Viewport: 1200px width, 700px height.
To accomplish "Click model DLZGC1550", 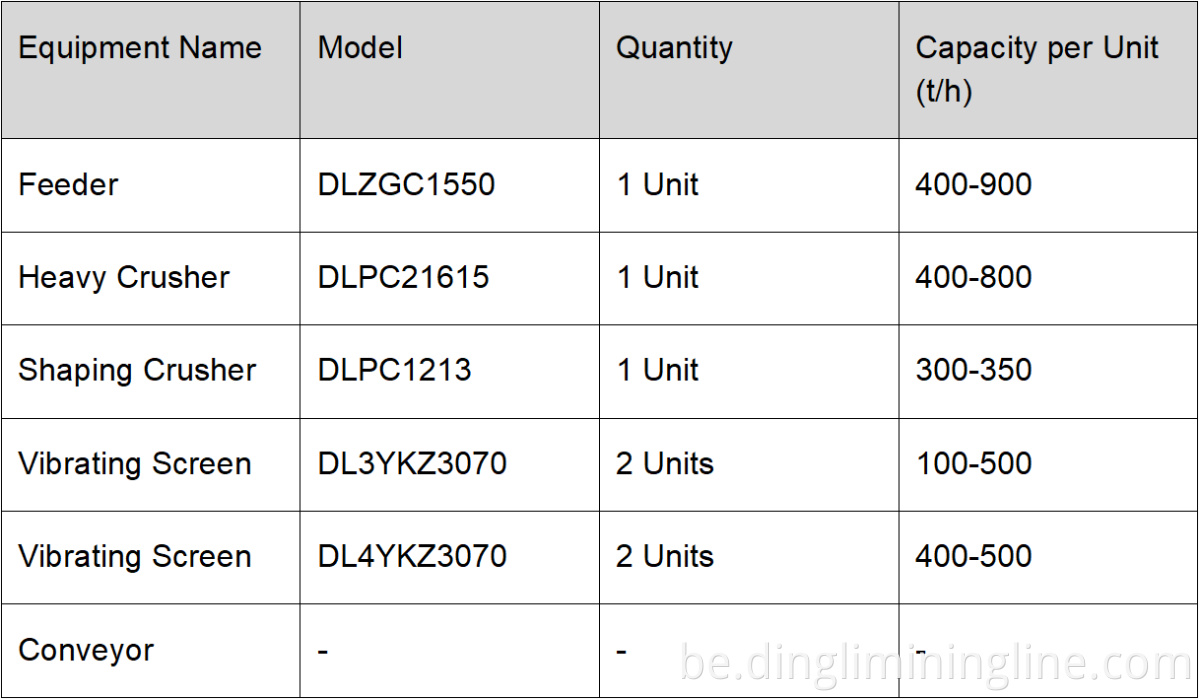I will tap(406, 185).
